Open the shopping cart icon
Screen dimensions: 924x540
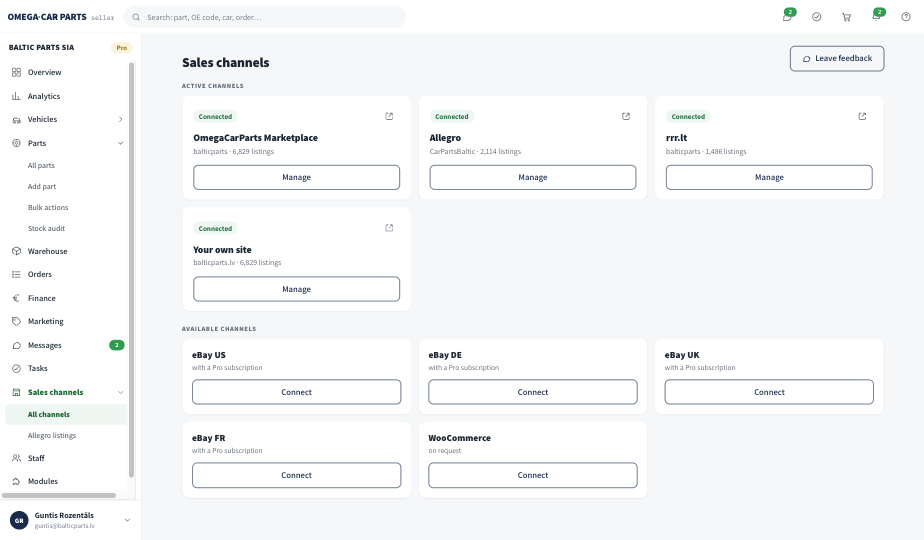point(846,17)
